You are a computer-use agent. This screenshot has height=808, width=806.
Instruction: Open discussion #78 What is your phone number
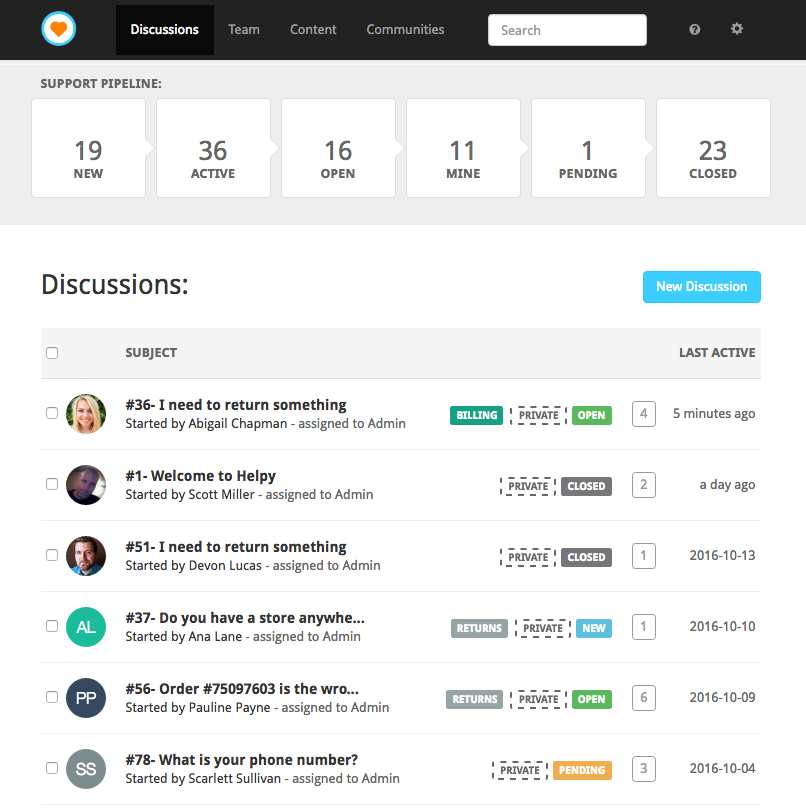click(x=241, y=760)
